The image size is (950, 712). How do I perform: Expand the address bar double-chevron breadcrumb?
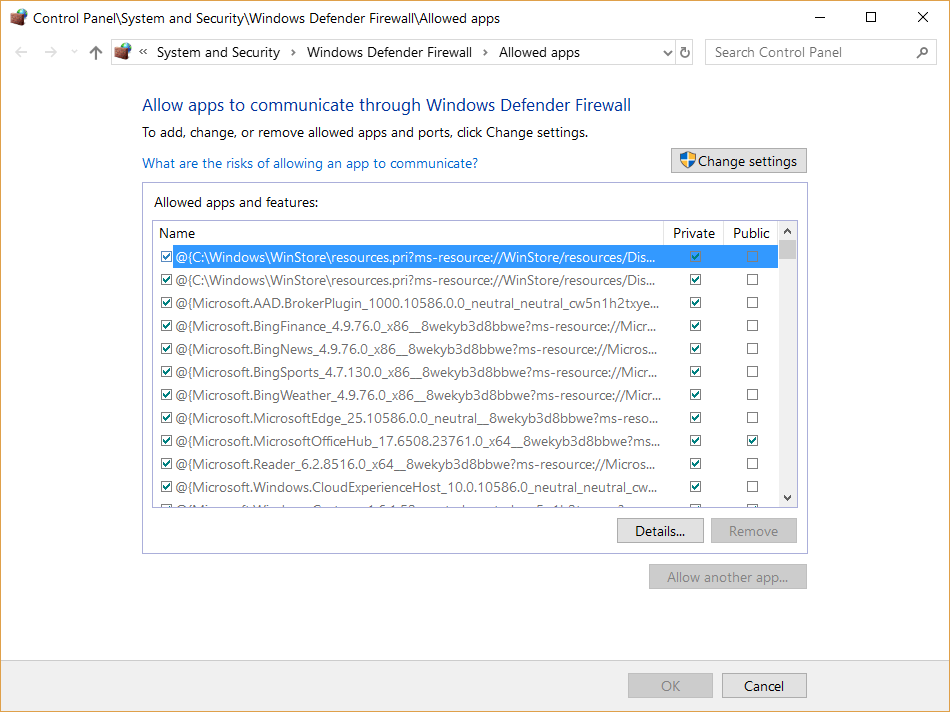(x=143, y=52)
